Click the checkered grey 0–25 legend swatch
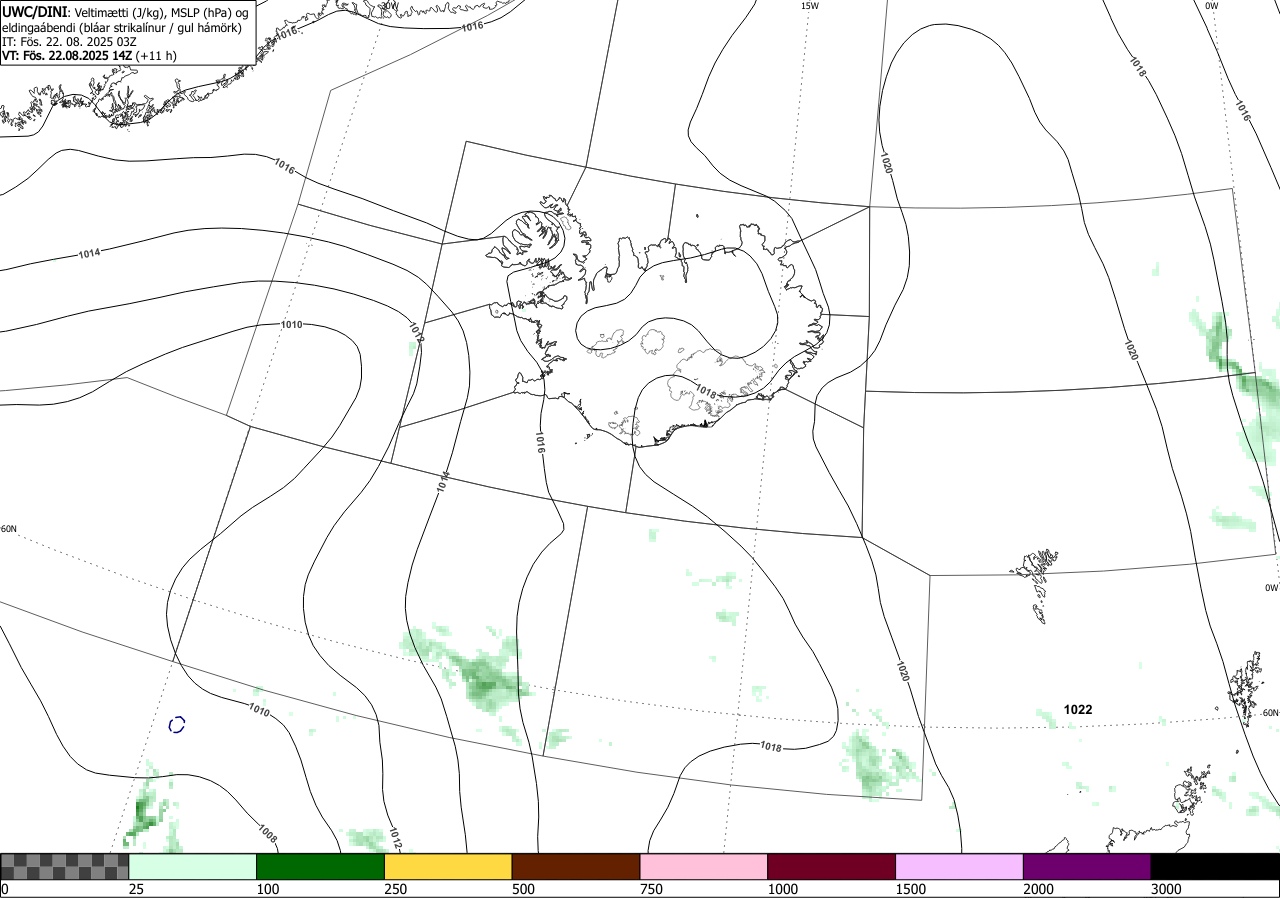Image resolution: width=1280 pixels, height=898 pixels. [x=64, y=866]
